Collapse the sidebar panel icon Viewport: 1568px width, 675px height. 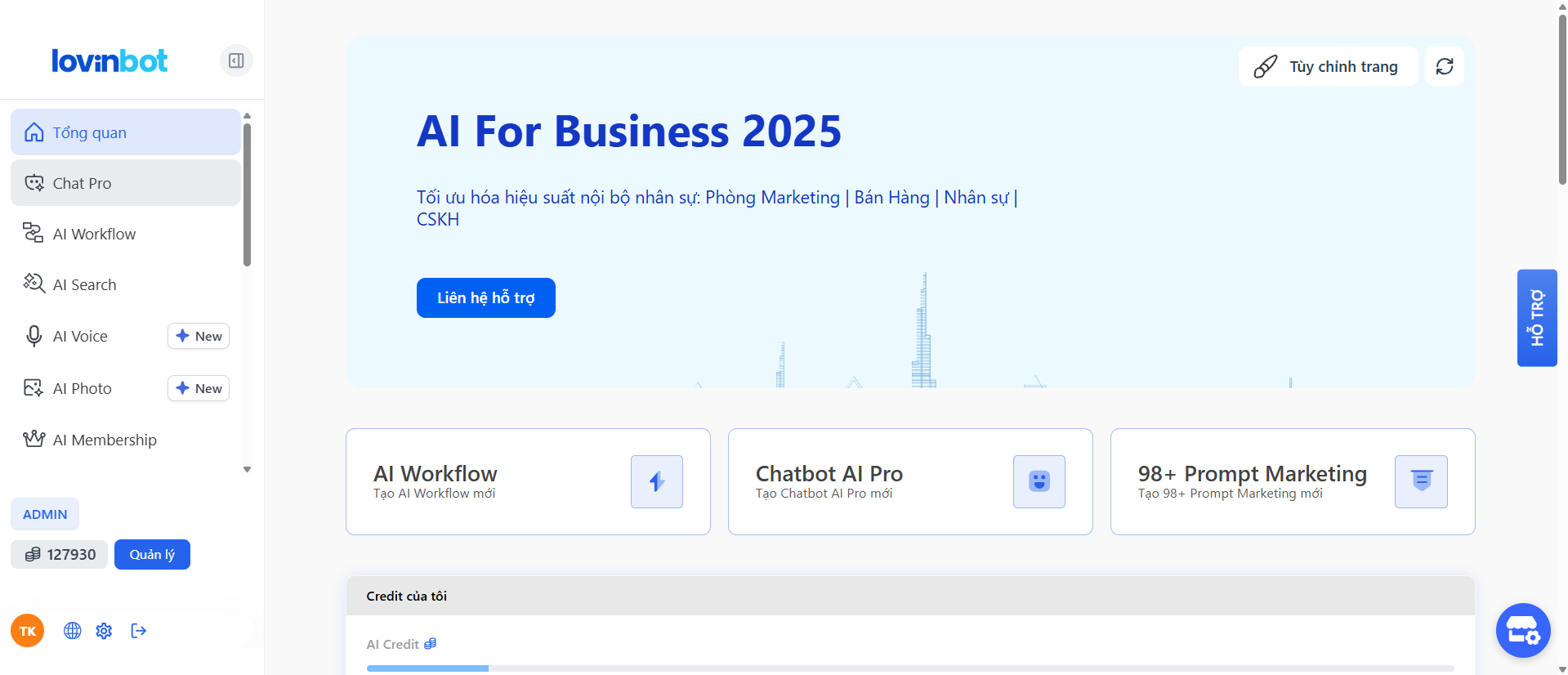coord(236,60)
